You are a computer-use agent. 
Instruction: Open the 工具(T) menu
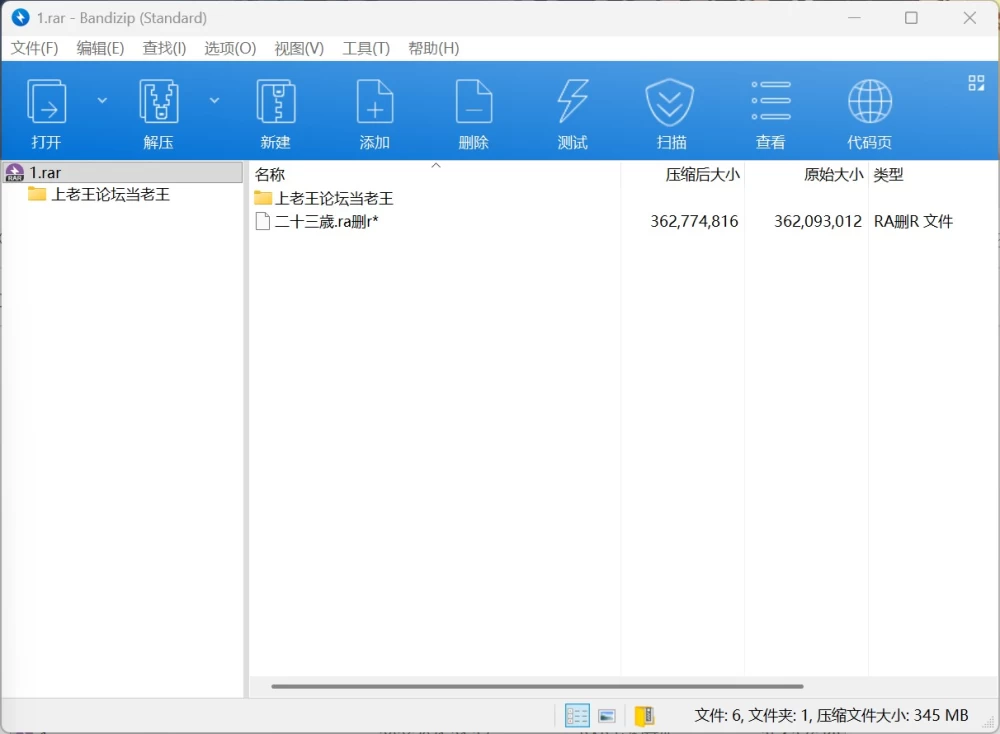[x=366, y=48]
